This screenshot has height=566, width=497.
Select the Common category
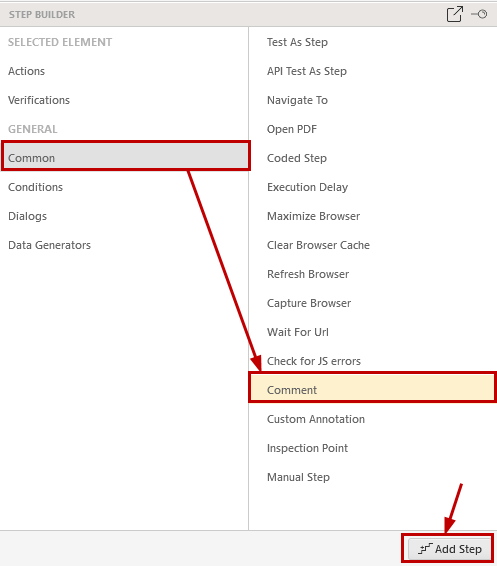(x=126, y=158)
